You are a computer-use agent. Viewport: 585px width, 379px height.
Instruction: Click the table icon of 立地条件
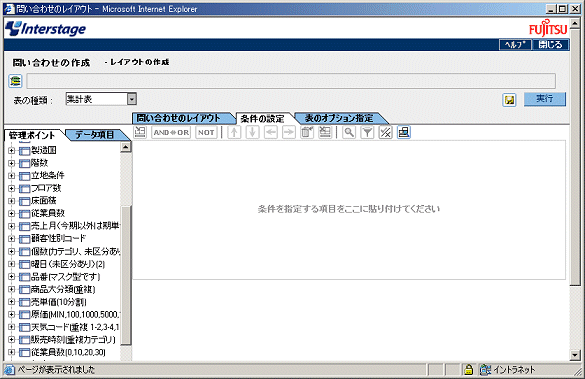(24, 176)
